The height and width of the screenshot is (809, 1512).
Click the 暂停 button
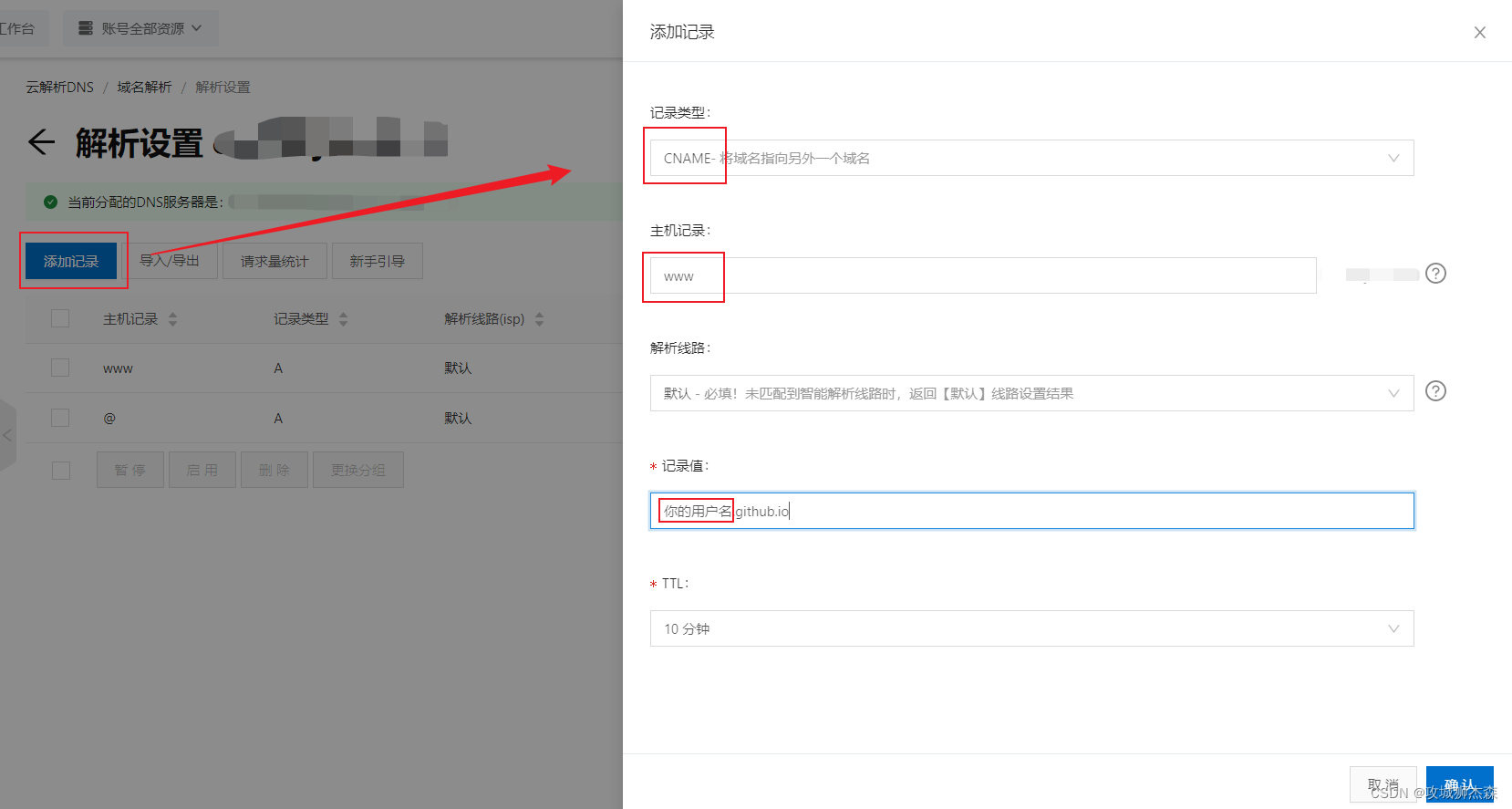coord(130,470)
